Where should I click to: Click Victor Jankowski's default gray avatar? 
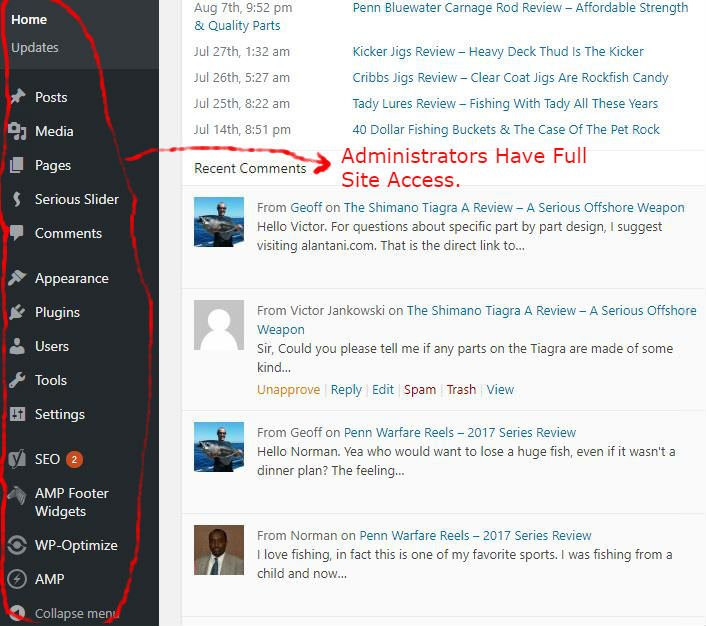(219, 325)
